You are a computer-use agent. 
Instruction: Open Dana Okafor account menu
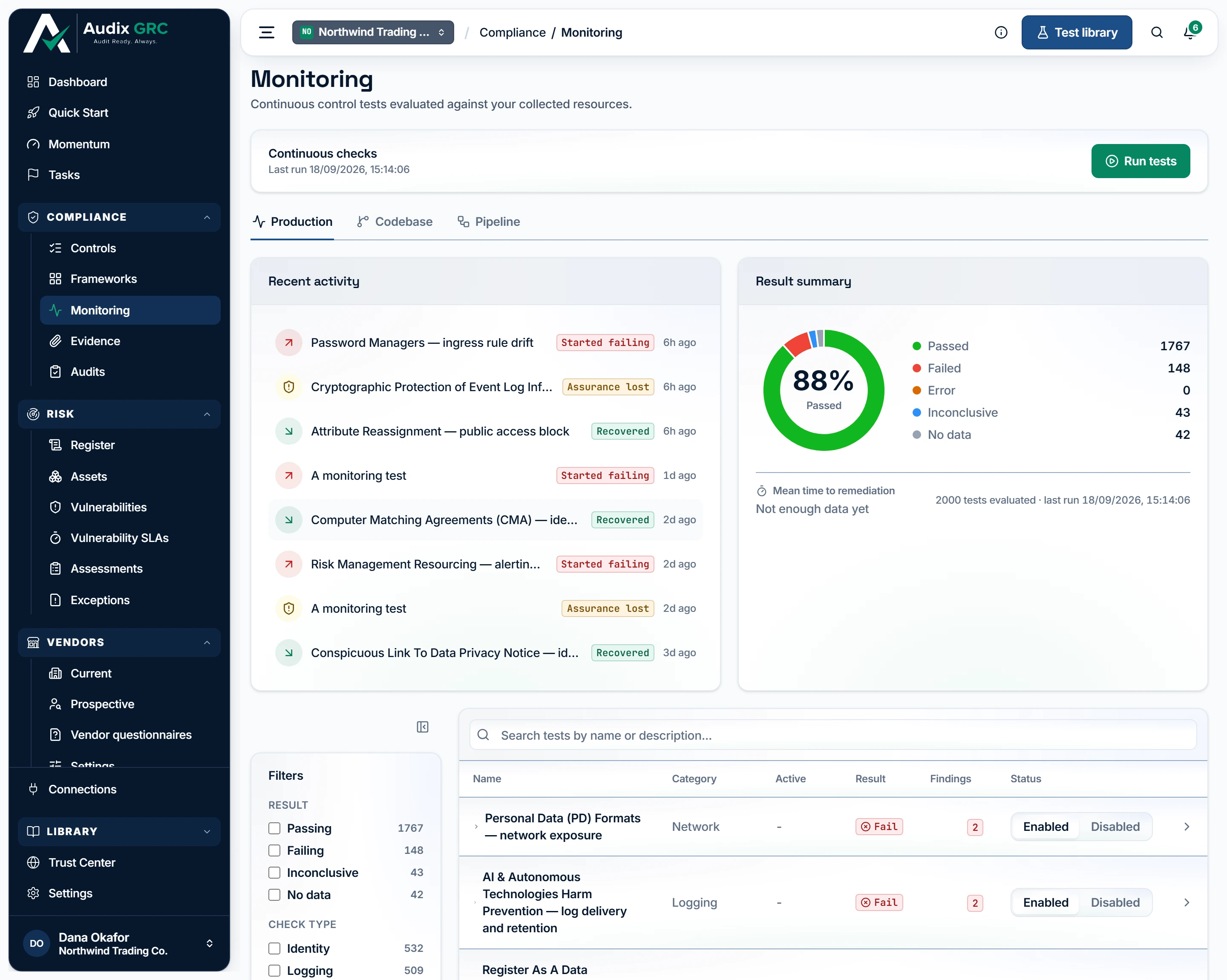[119, 943]
